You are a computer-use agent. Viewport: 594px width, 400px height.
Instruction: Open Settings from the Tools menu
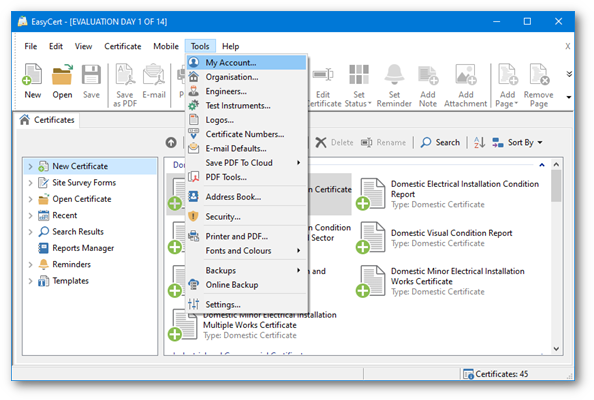click(x=246, y=305)
